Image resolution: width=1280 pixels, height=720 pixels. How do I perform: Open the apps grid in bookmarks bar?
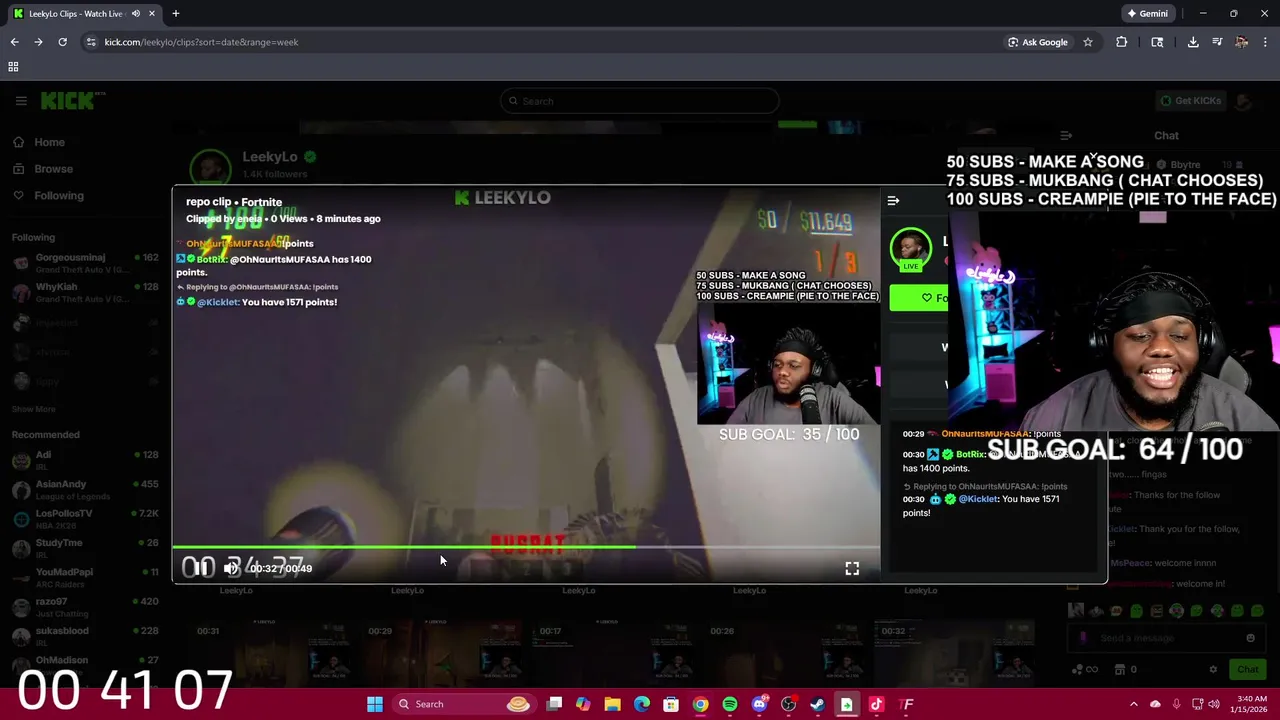tap(13, 67)
